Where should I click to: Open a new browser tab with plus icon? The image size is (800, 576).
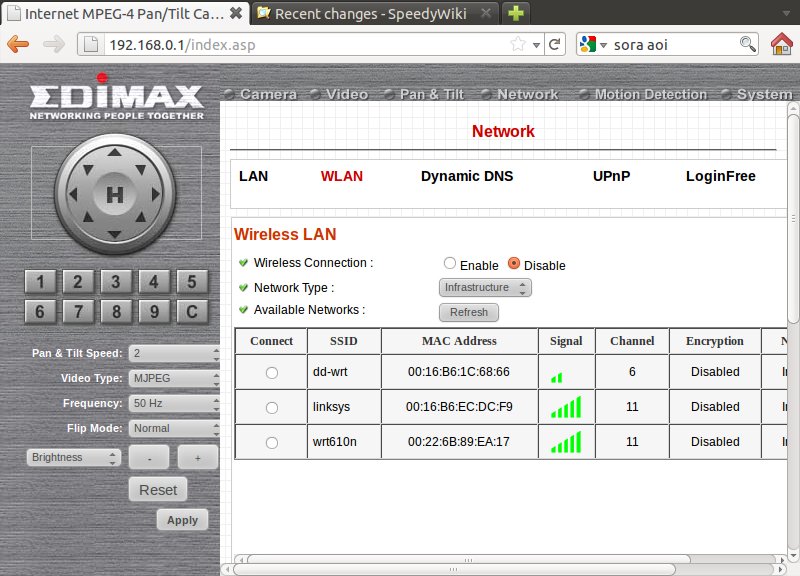tap(515, 13)
